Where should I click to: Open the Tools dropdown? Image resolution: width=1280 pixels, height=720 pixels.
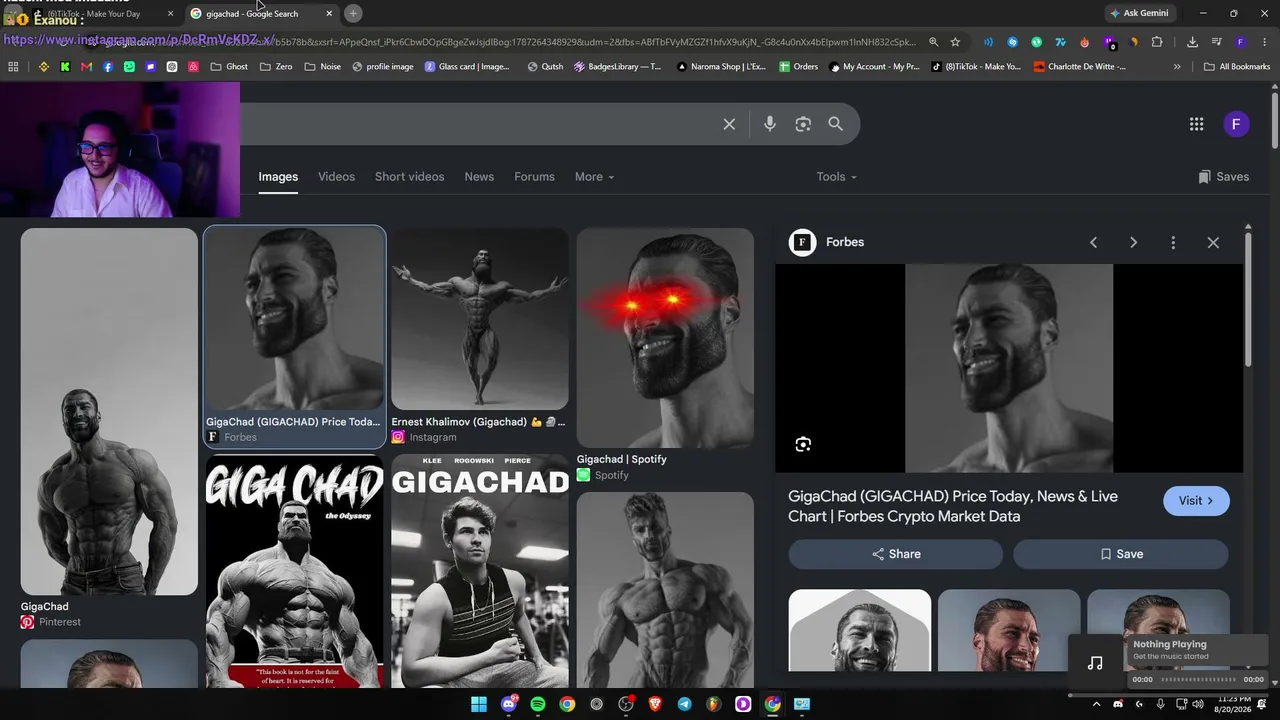[x=837, y=177]
